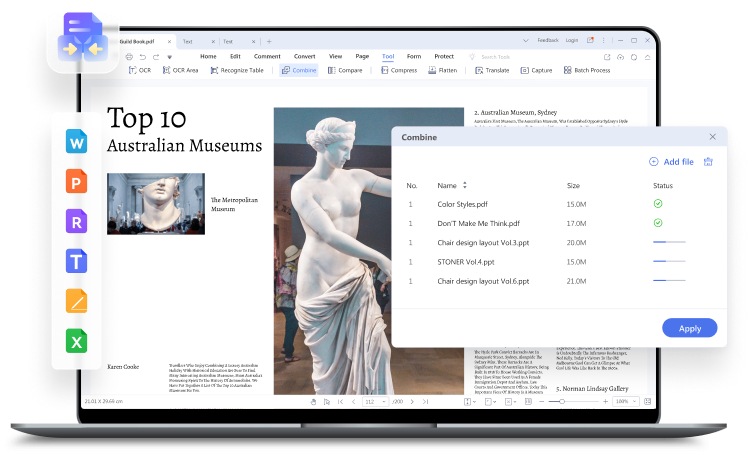Open the View menu
Screen dimensions: 752x456
click(x=335, y=57)
